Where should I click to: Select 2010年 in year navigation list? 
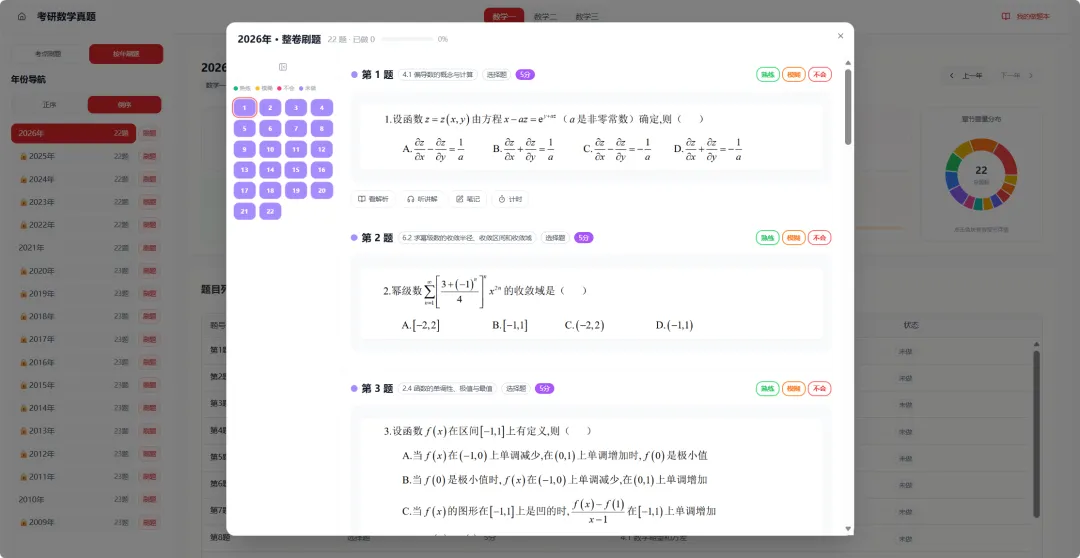pos(73,499)
